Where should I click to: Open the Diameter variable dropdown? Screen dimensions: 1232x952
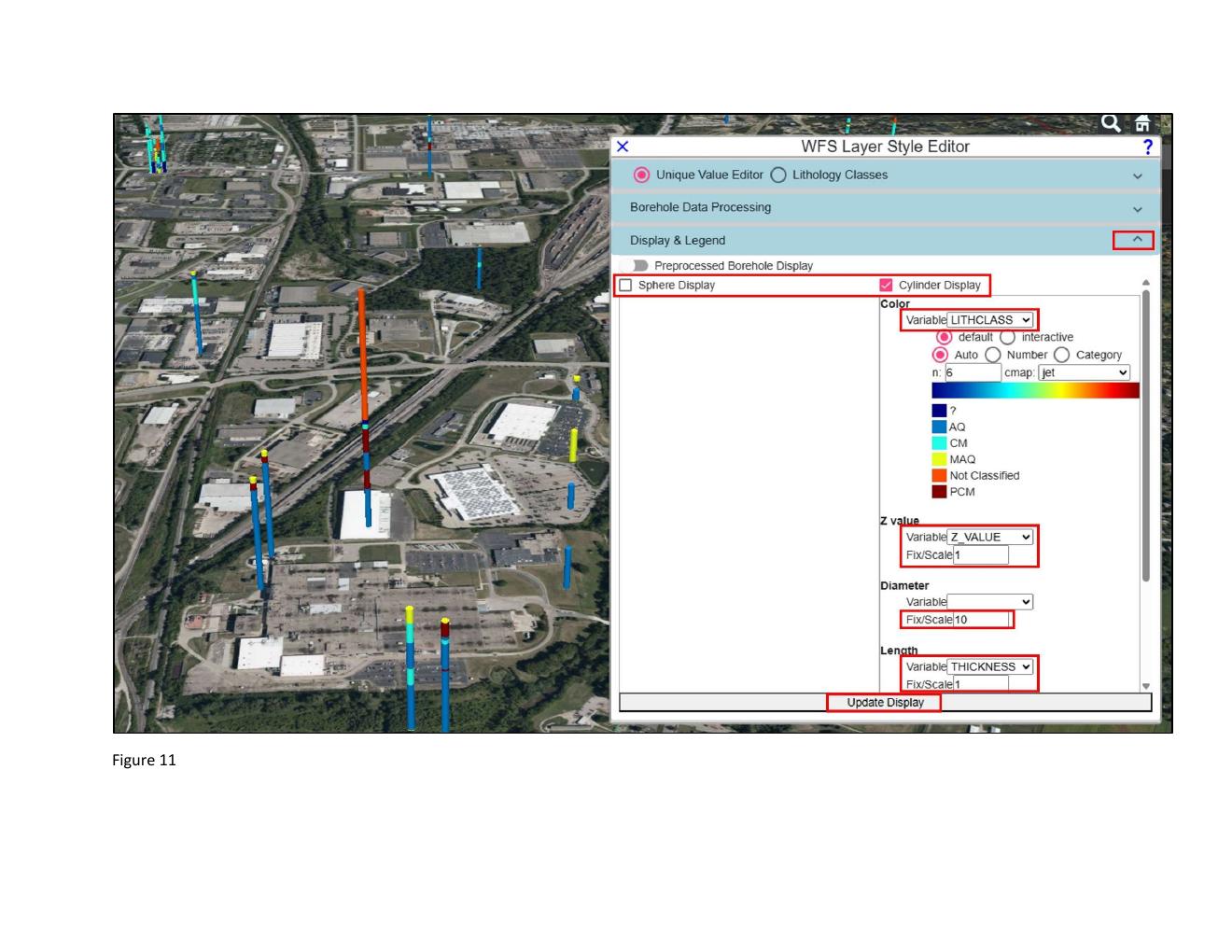click(990, 602)
